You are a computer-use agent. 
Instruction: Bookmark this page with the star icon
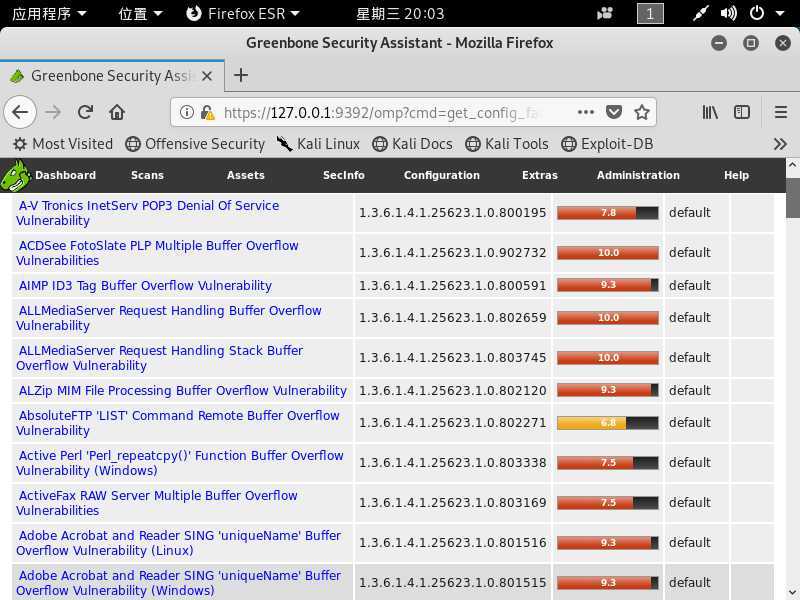pos(642,112)
